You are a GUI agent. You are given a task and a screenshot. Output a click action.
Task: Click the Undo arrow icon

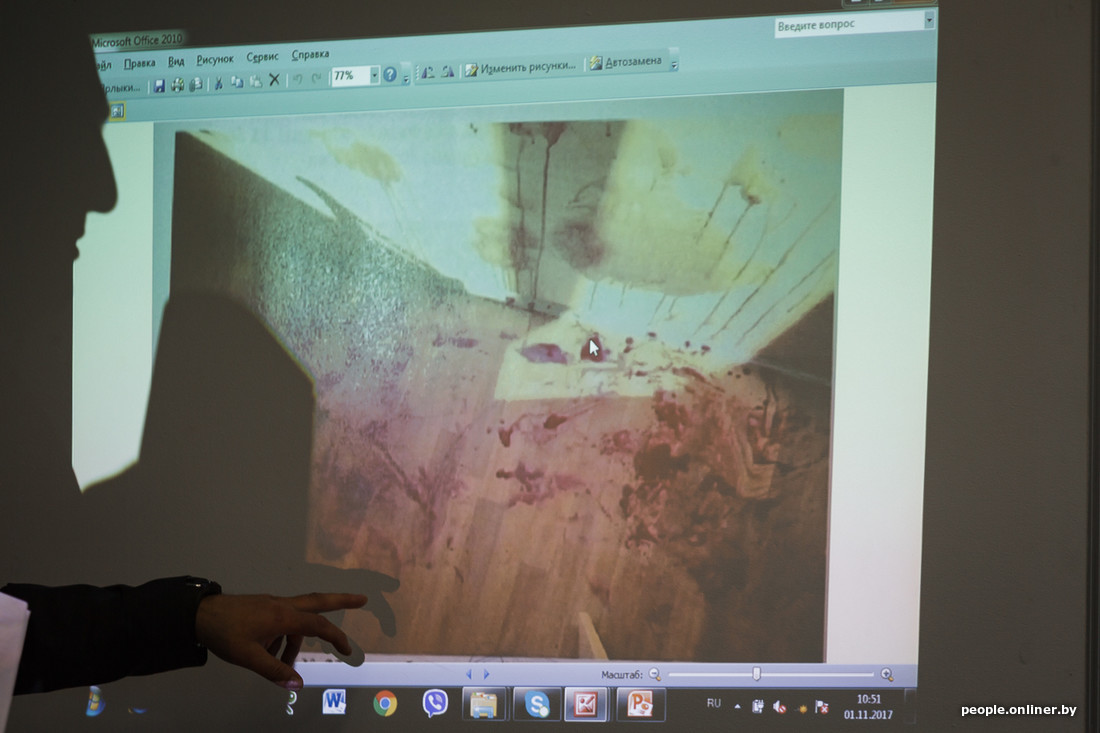coord(297,79)
